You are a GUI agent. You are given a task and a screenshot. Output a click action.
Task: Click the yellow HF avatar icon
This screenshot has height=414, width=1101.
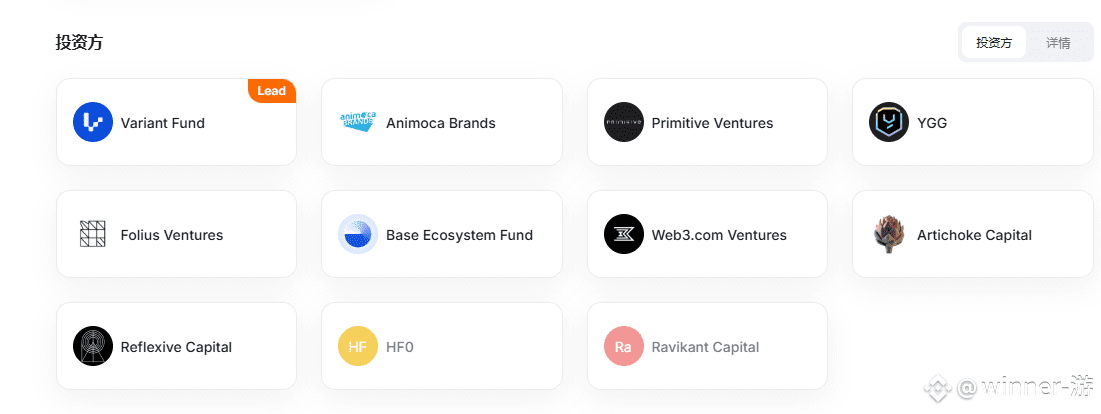pos(358,346)
